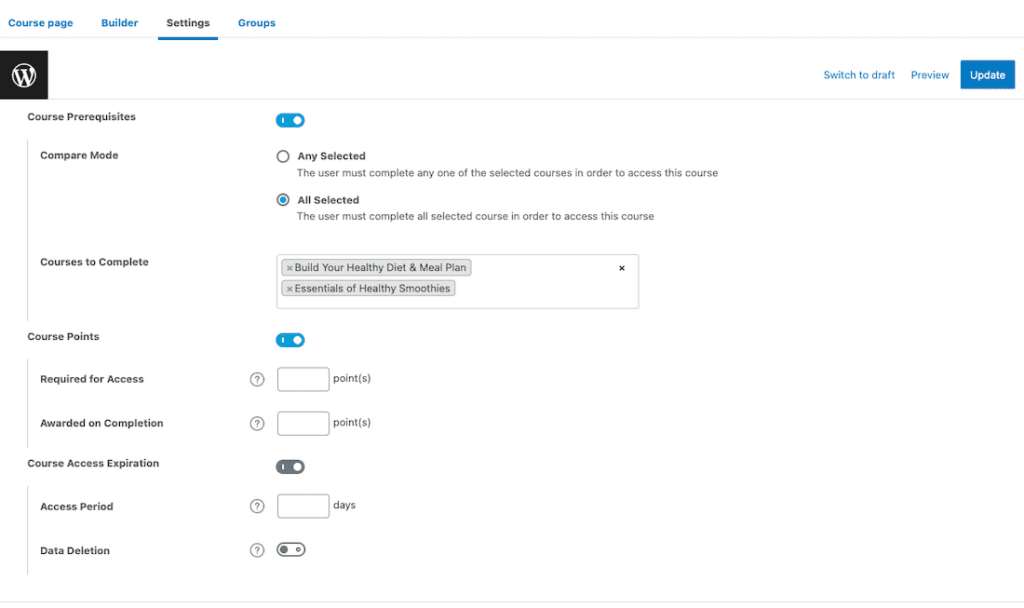Click the Update button
This screenshot has height=608, width=1024.
click(x=987, y=74)
